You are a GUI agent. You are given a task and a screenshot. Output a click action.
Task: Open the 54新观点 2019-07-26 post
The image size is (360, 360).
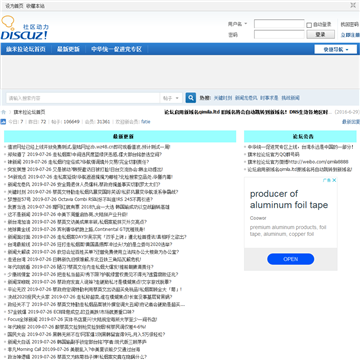pyautogui.click(x=90, y=177)
